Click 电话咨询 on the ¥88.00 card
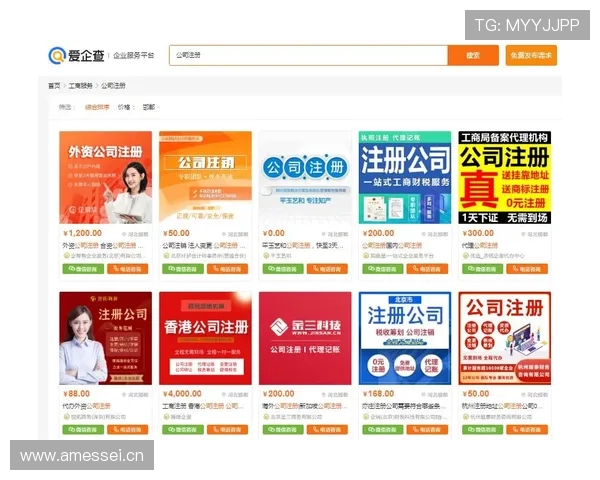This screenshot has width=600, height=480. 128,430
